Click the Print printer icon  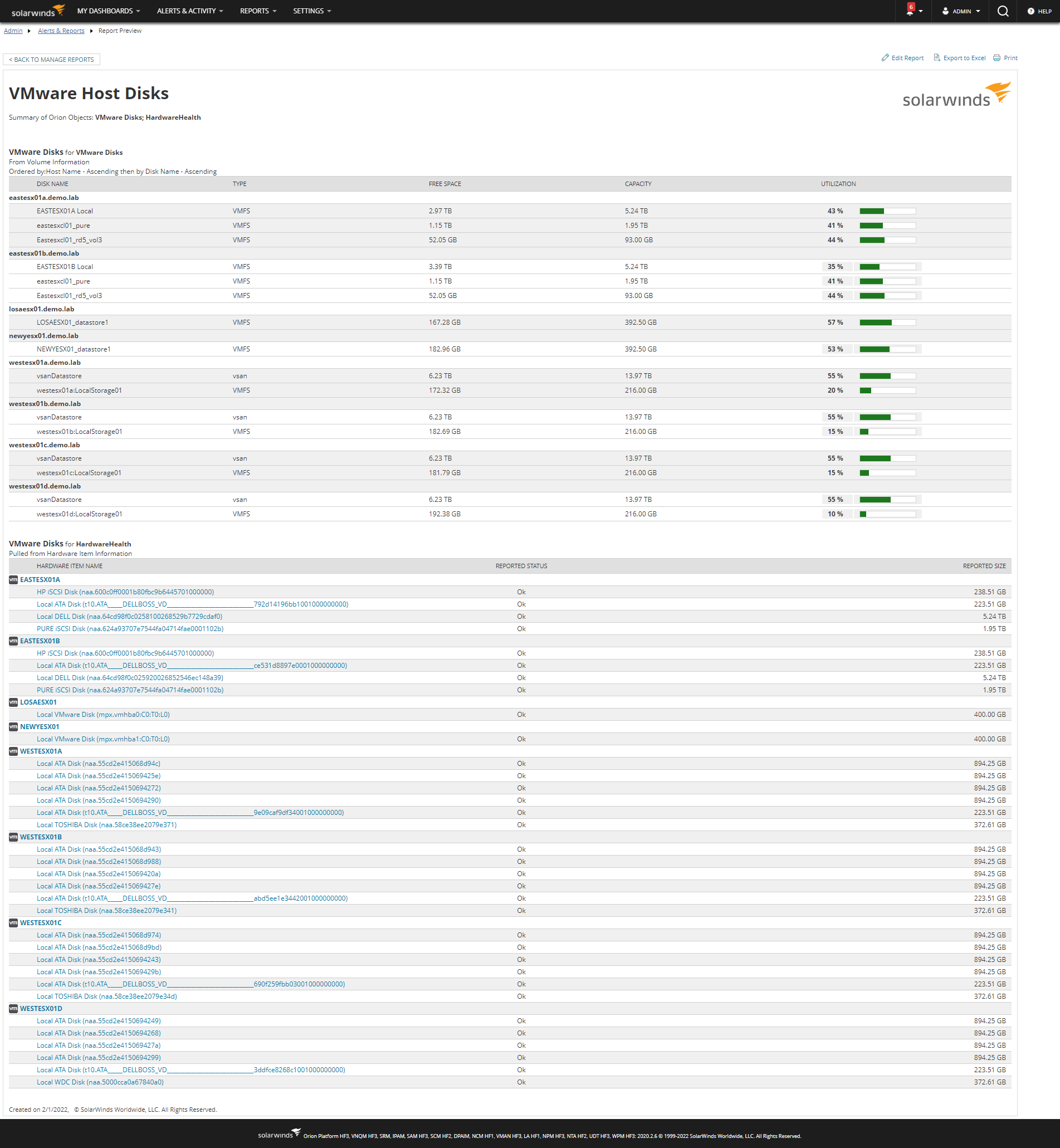pyautogui.click(x=997, y=58)
